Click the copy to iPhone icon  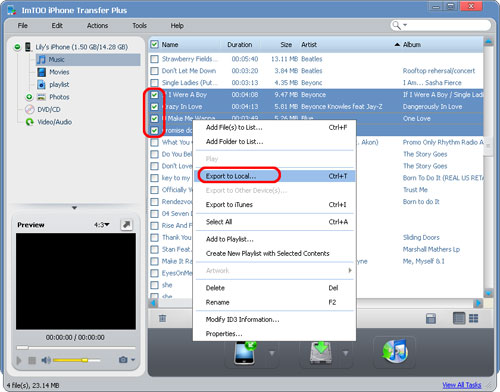(245, 353)
